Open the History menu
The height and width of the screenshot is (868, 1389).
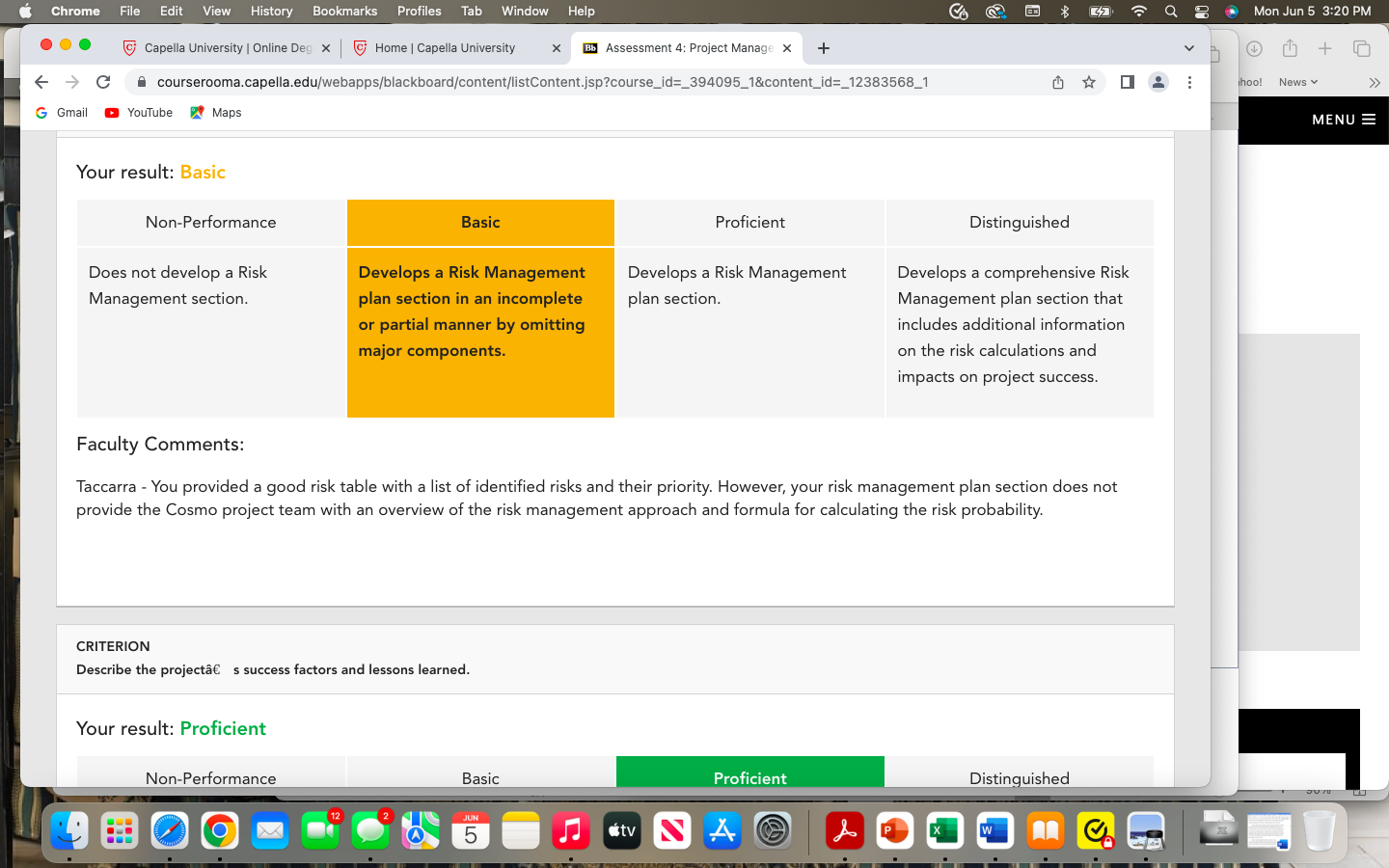(x=272, y=11)
